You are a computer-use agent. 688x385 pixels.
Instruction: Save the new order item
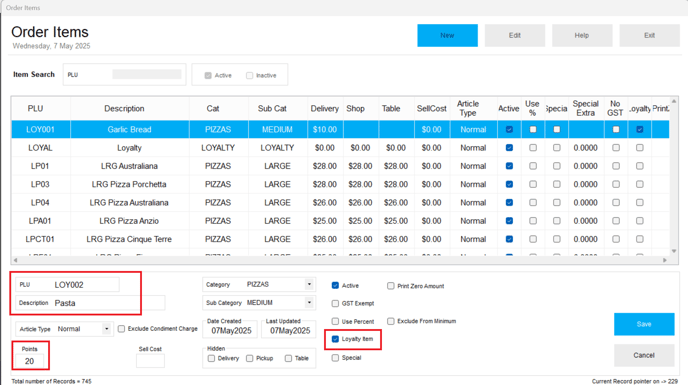(644, 324)
